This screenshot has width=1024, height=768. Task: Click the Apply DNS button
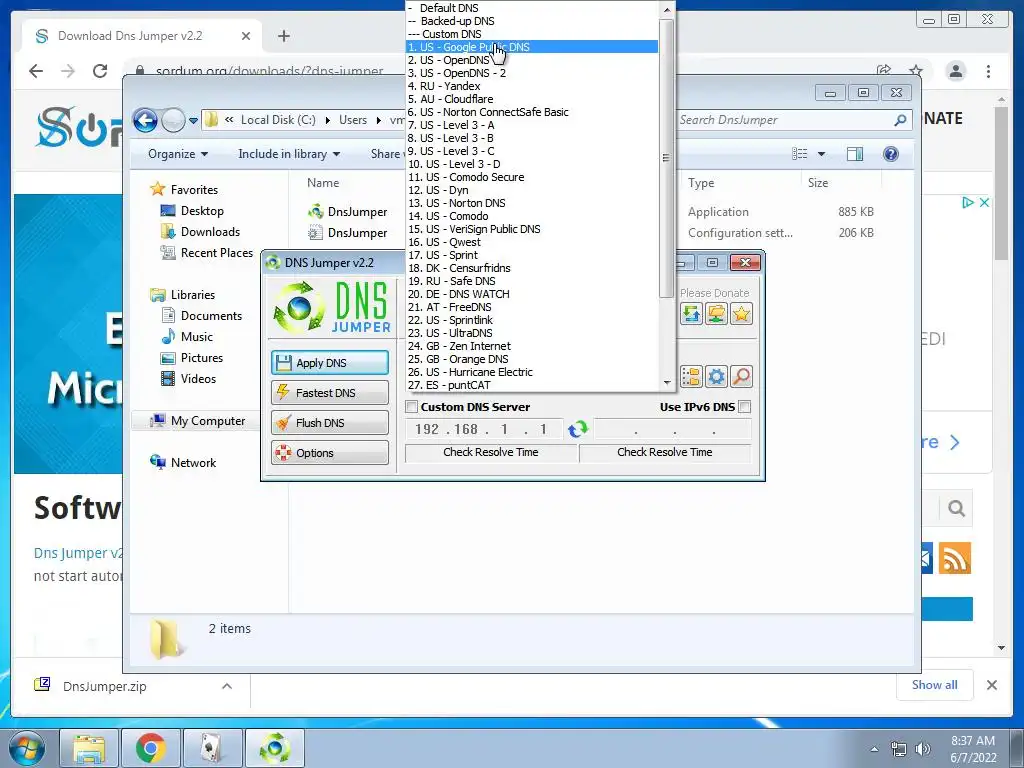[330, 363]
